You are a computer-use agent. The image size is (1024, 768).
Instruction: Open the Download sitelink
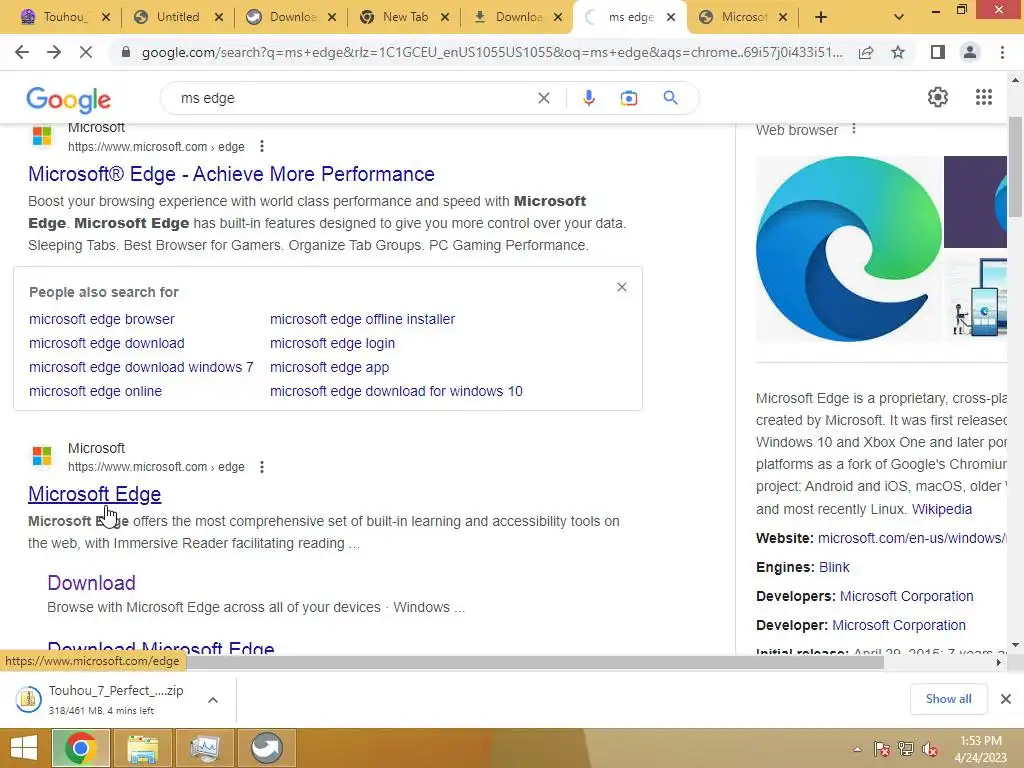91,583
